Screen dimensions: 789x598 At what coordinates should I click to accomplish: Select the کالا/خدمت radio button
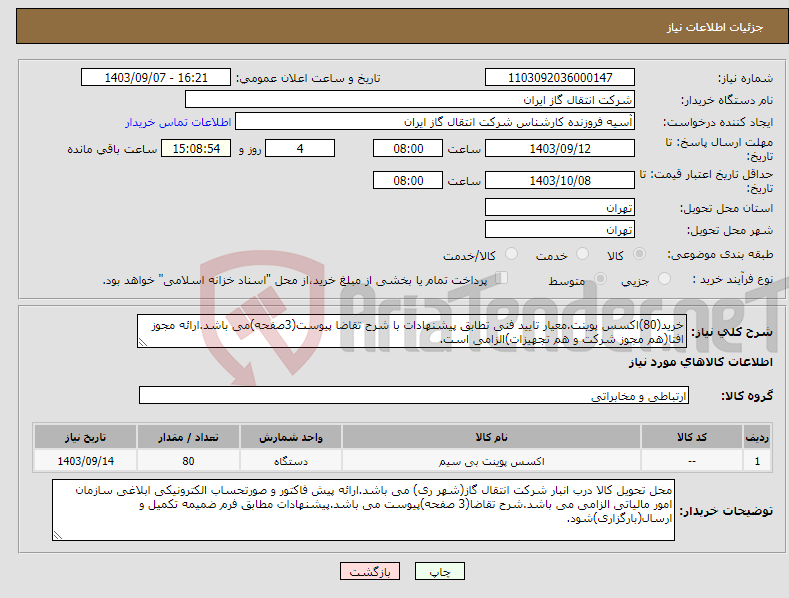pos(511,254)
